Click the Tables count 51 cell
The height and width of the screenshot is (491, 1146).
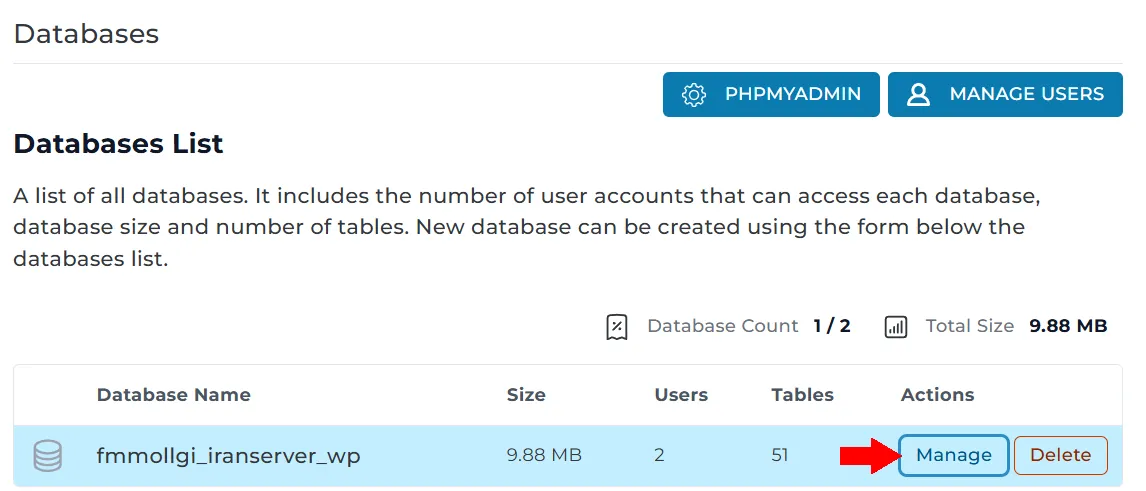(x=780, y=455)
